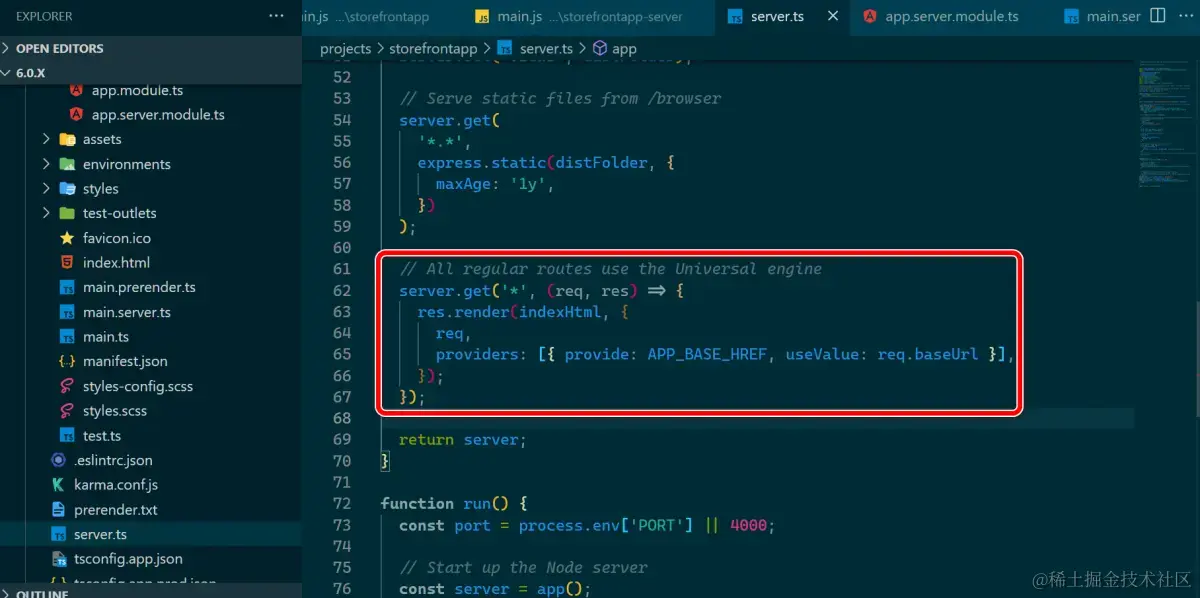Click the text file icon of prerender.txt
1200x598 pixels.
[58, 510]
